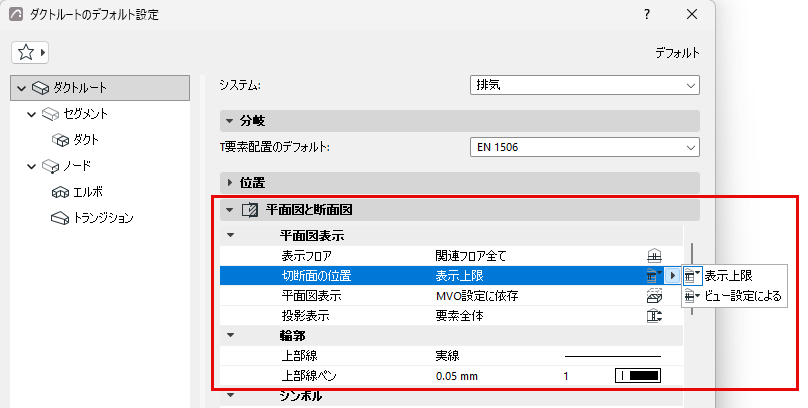The height and width of the screenshot is (408, 808).
Task: Select the ダクトルート tree item
Action: click(x=100, y=88)
